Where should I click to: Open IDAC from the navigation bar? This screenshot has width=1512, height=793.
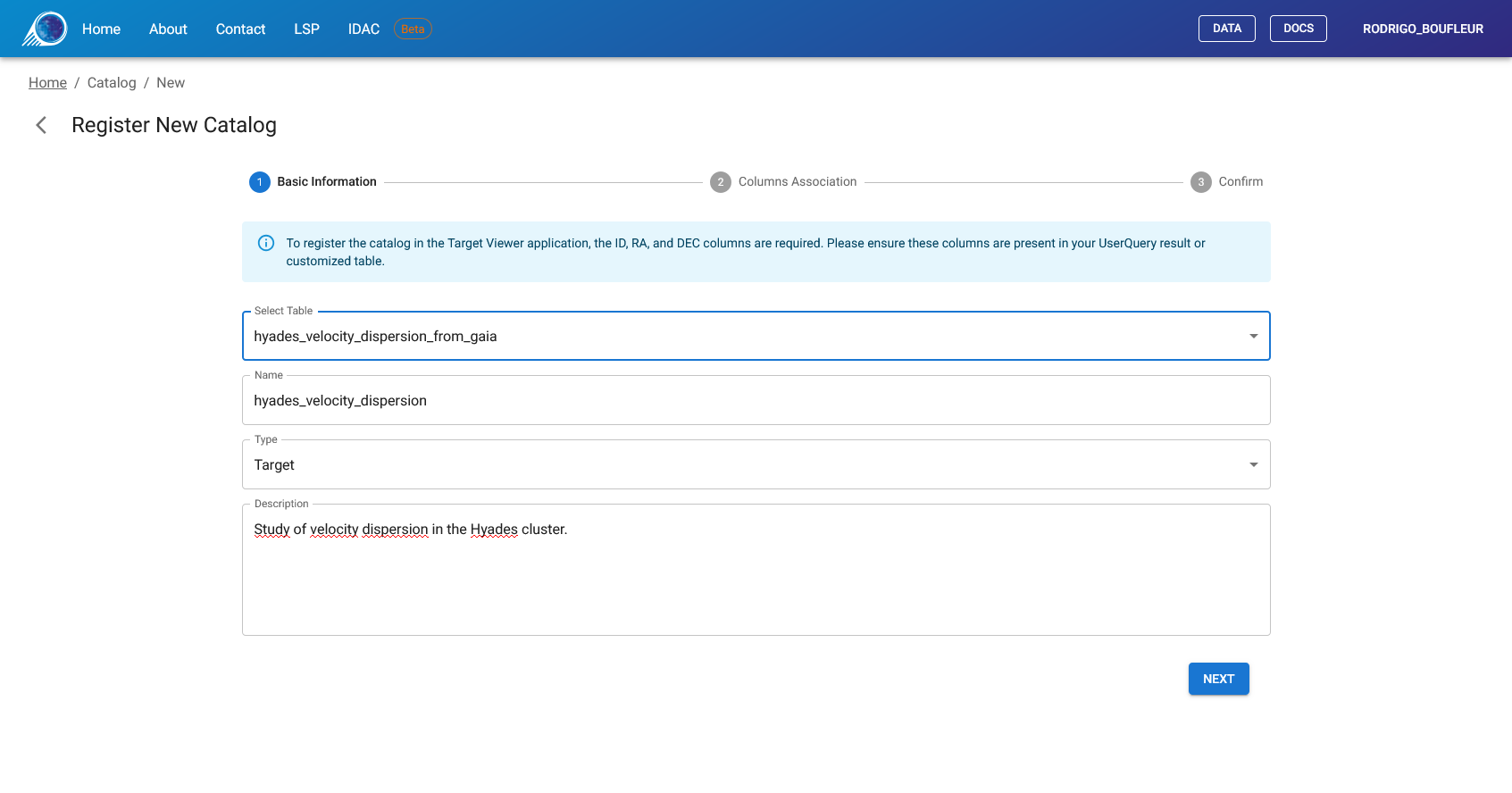coord(363,29)
